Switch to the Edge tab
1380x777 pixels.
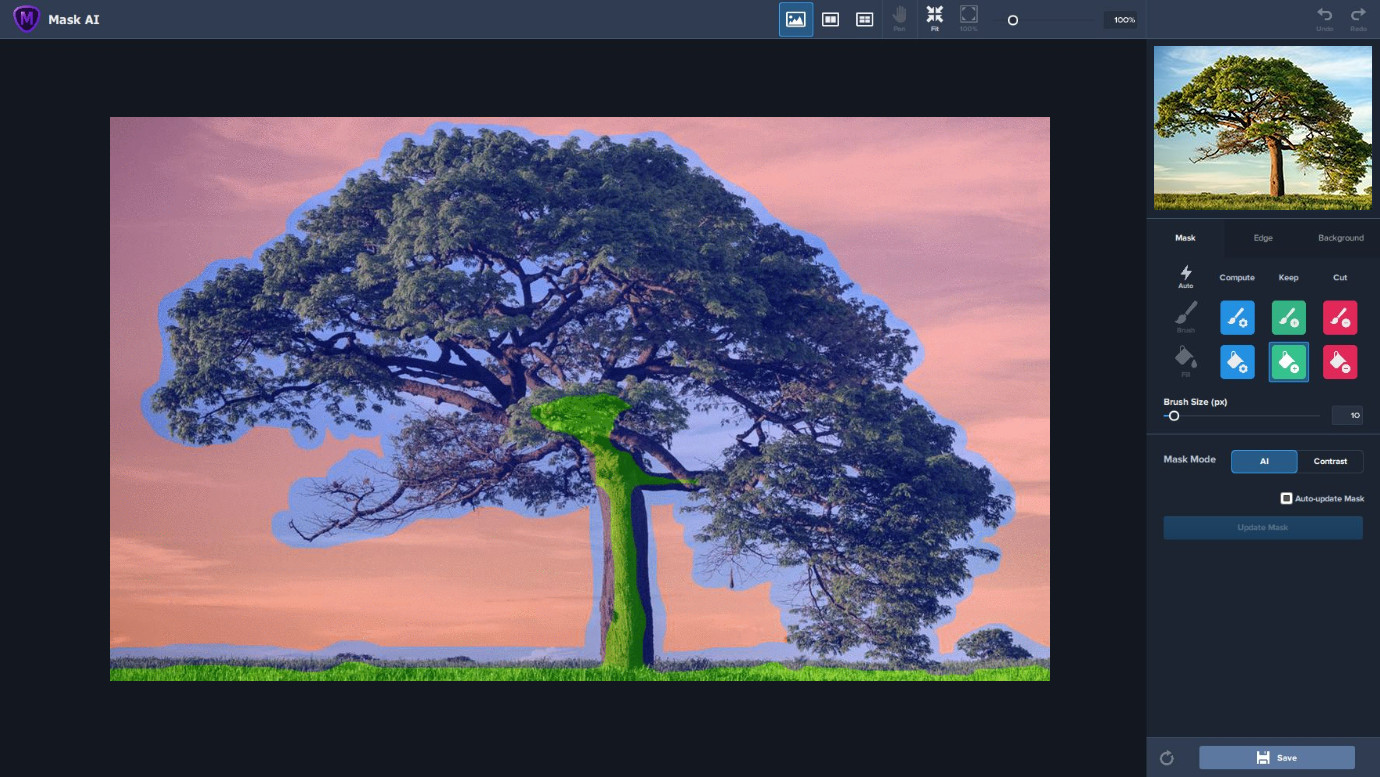click(x=1263, y=238)
